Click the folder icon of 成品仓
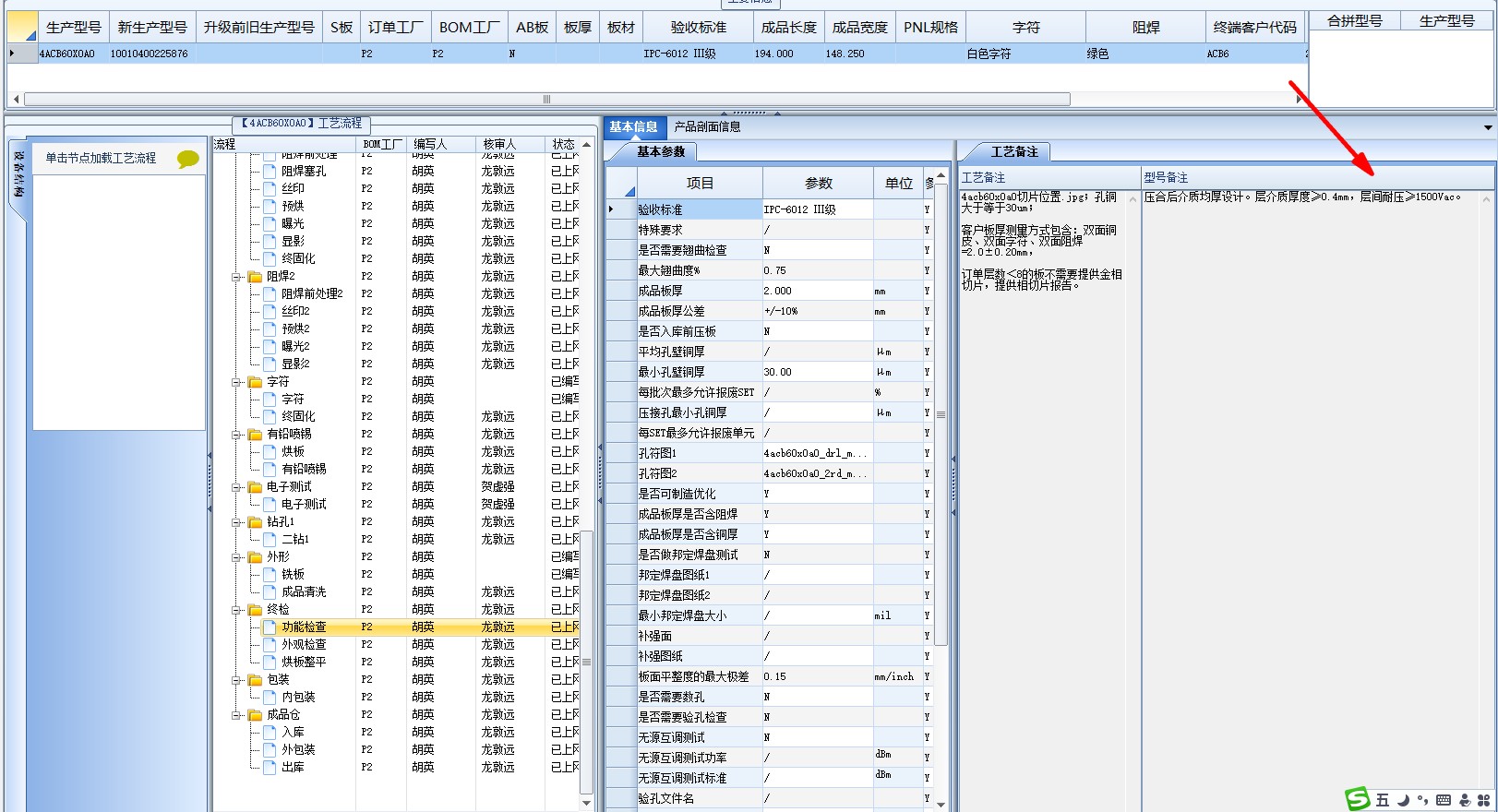 (255, 714)
